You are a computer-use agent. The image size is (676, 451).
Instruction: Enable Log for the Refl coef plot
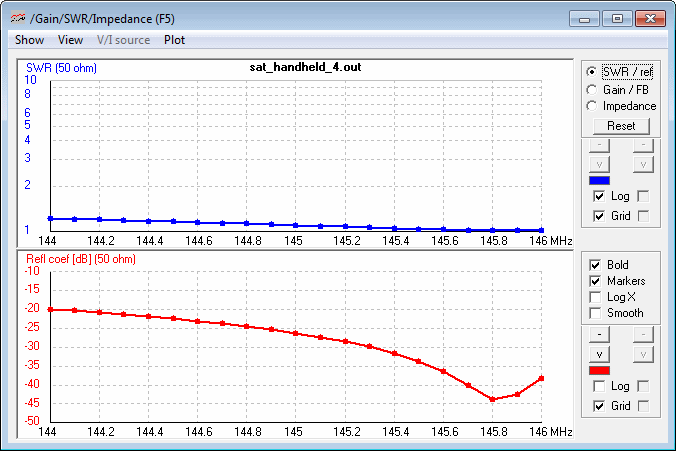click(x=599, y=386)
